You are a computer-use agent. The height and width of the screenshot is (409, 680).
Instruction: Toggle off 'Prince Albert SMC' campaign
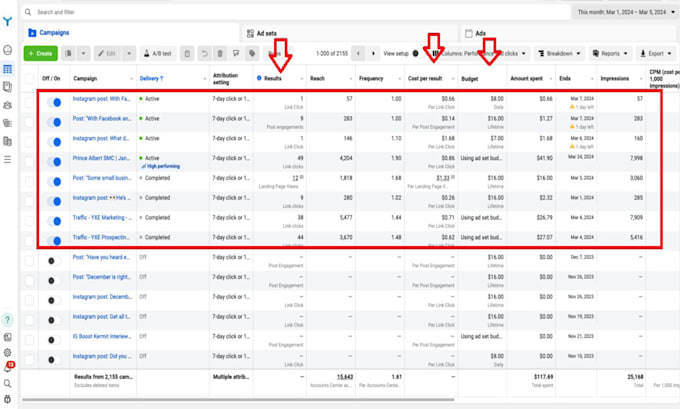[54, 162]
